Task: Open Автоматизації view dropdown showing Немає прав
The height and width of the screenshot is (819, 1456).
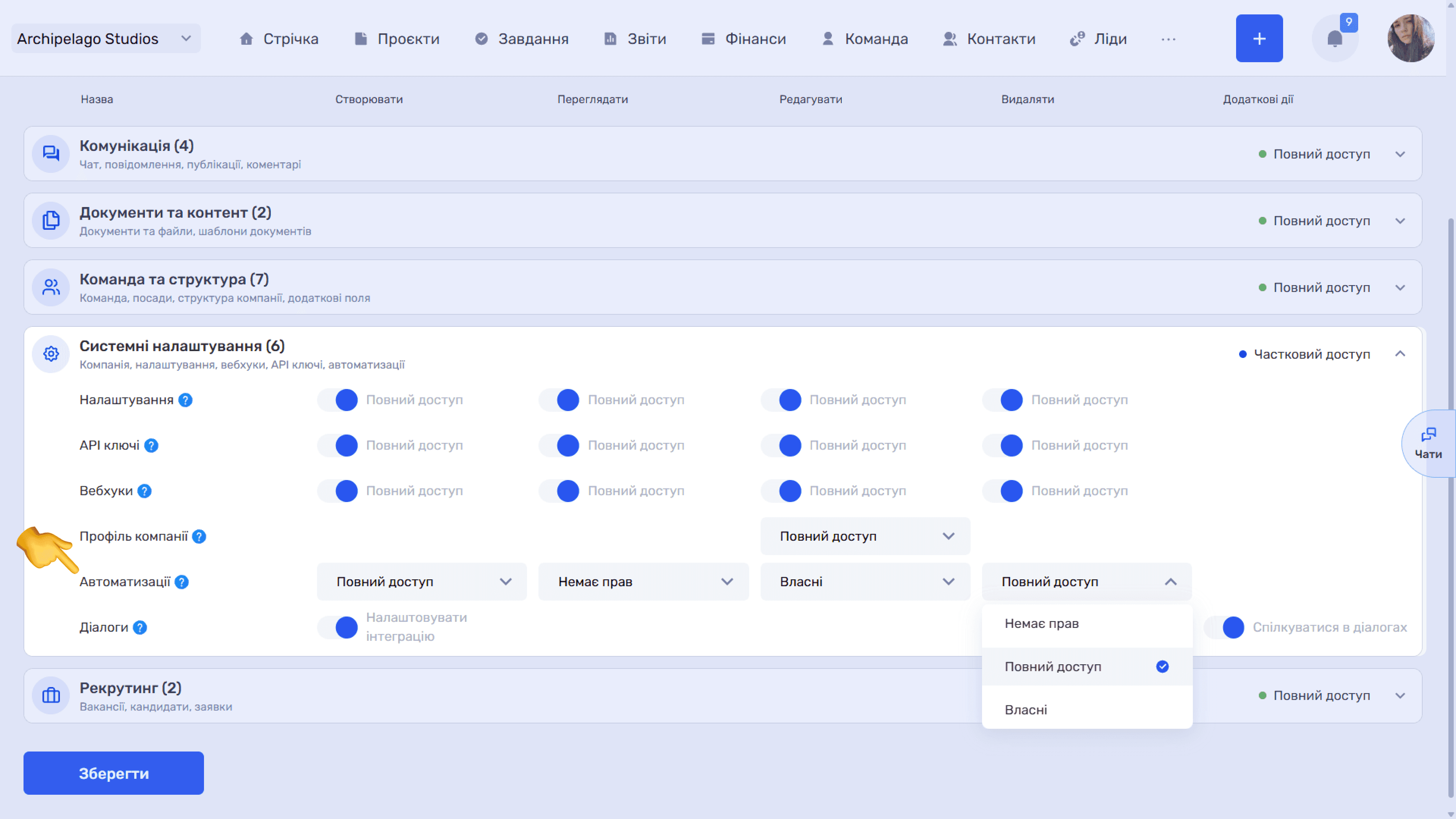Action: [643, 582]
